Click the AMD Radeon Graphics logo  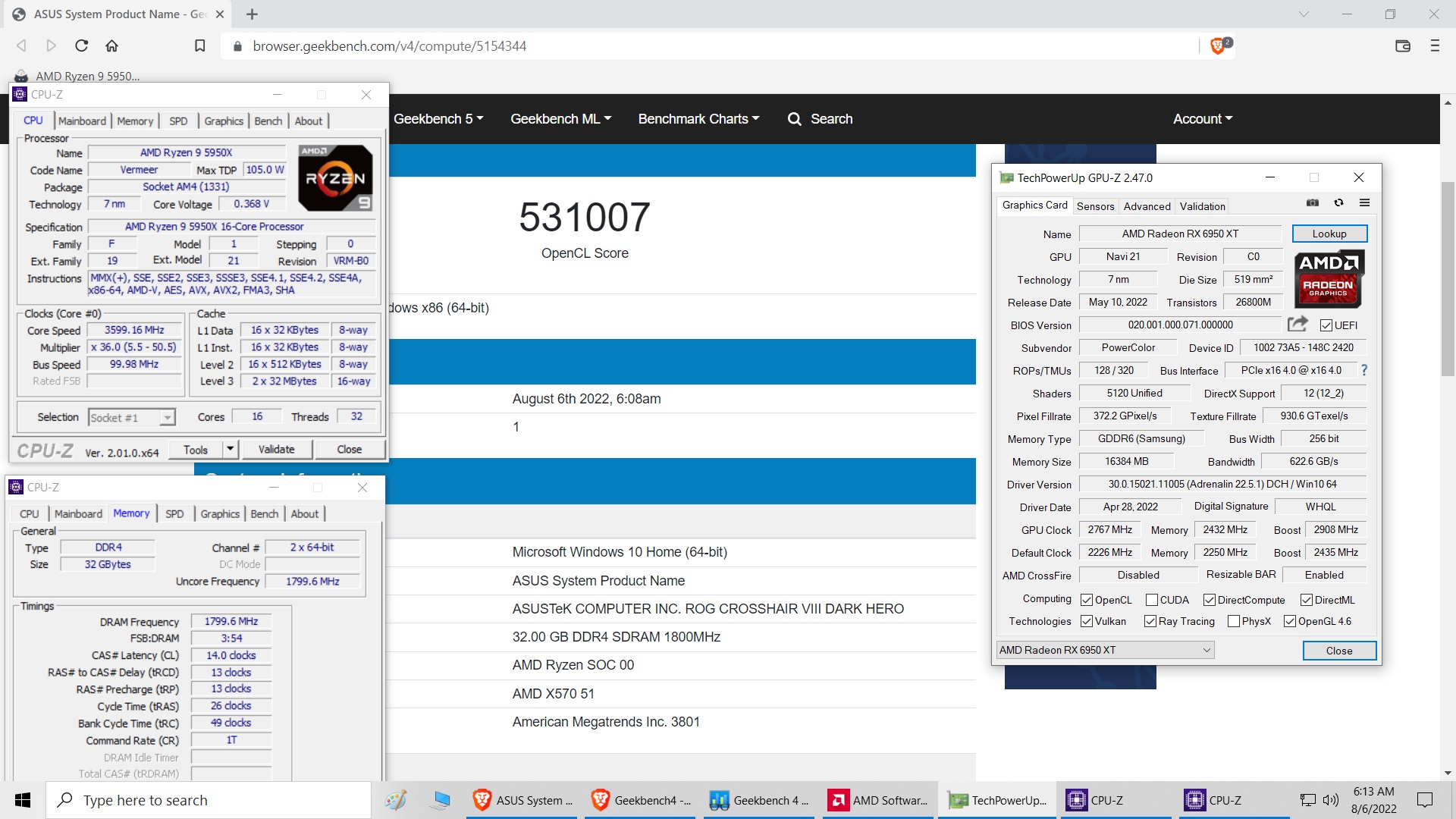(x=1329, y=279)
